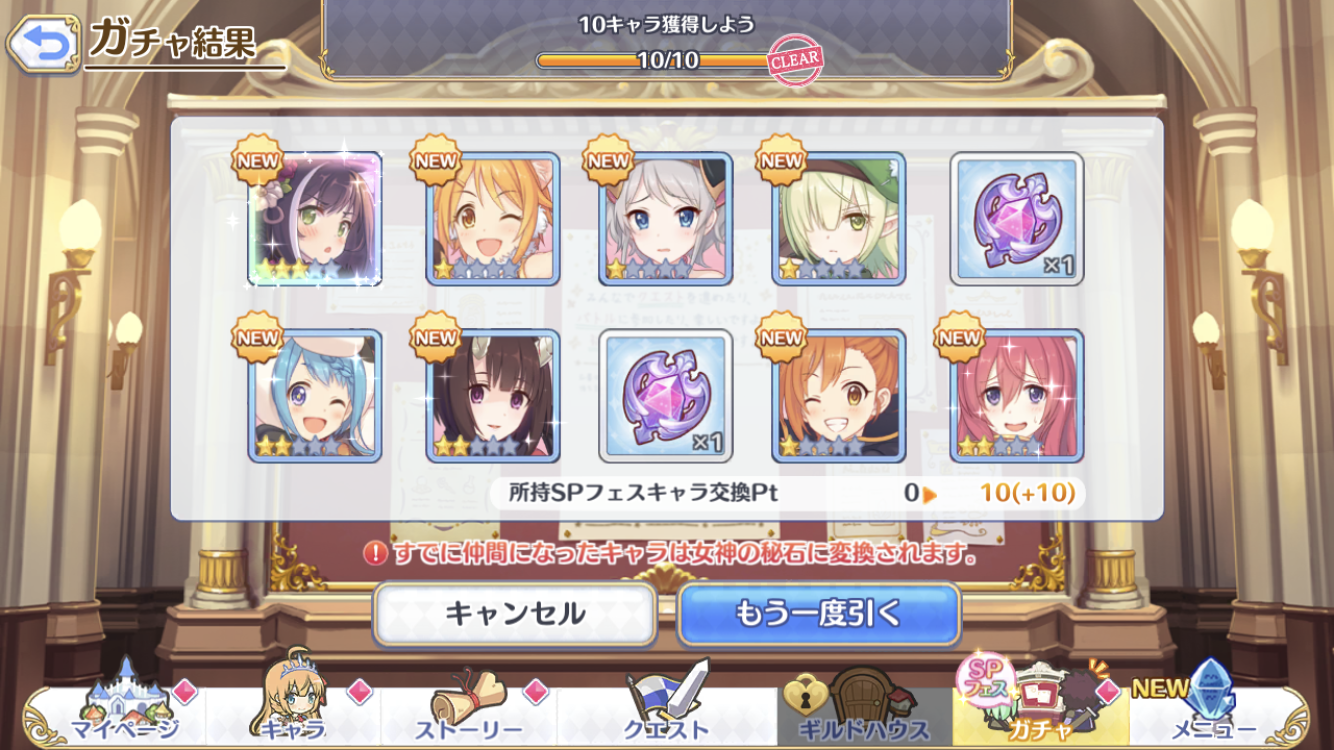Select the orange-haired winking cat-ear character

point(493,219)
